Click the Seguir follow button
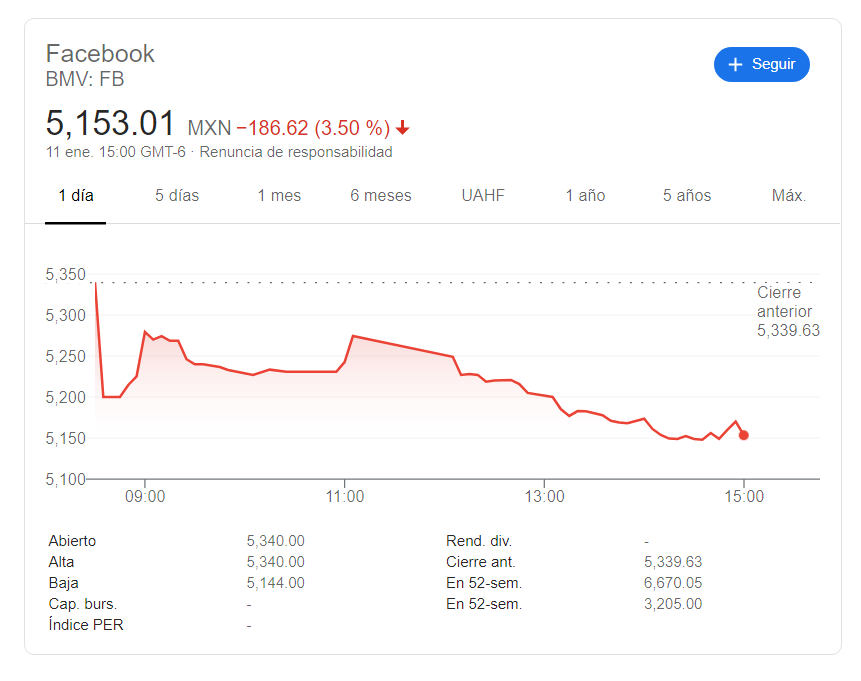 coord(761,64)
